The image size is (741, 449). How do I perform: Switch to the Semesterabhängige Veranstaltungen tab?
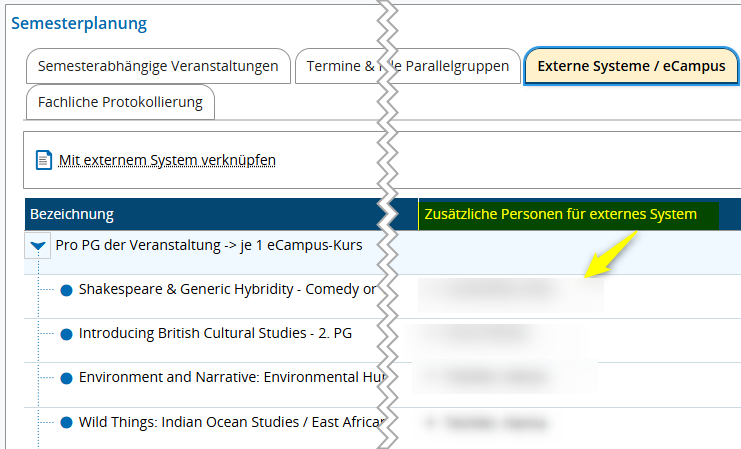158,66
